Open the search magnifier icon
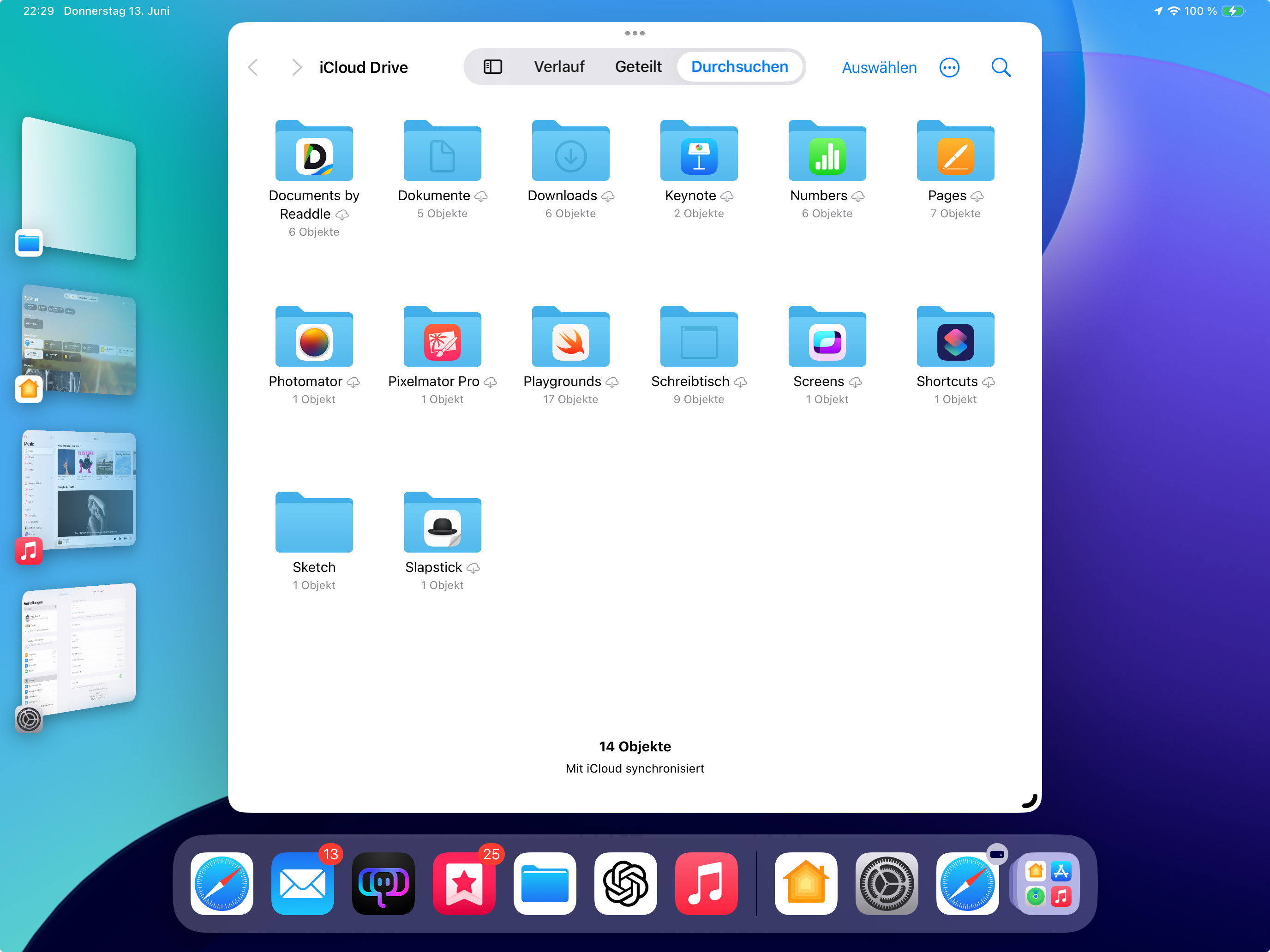The height and width of the screenshot is (952, 1270). click(x=1000, y=67)
